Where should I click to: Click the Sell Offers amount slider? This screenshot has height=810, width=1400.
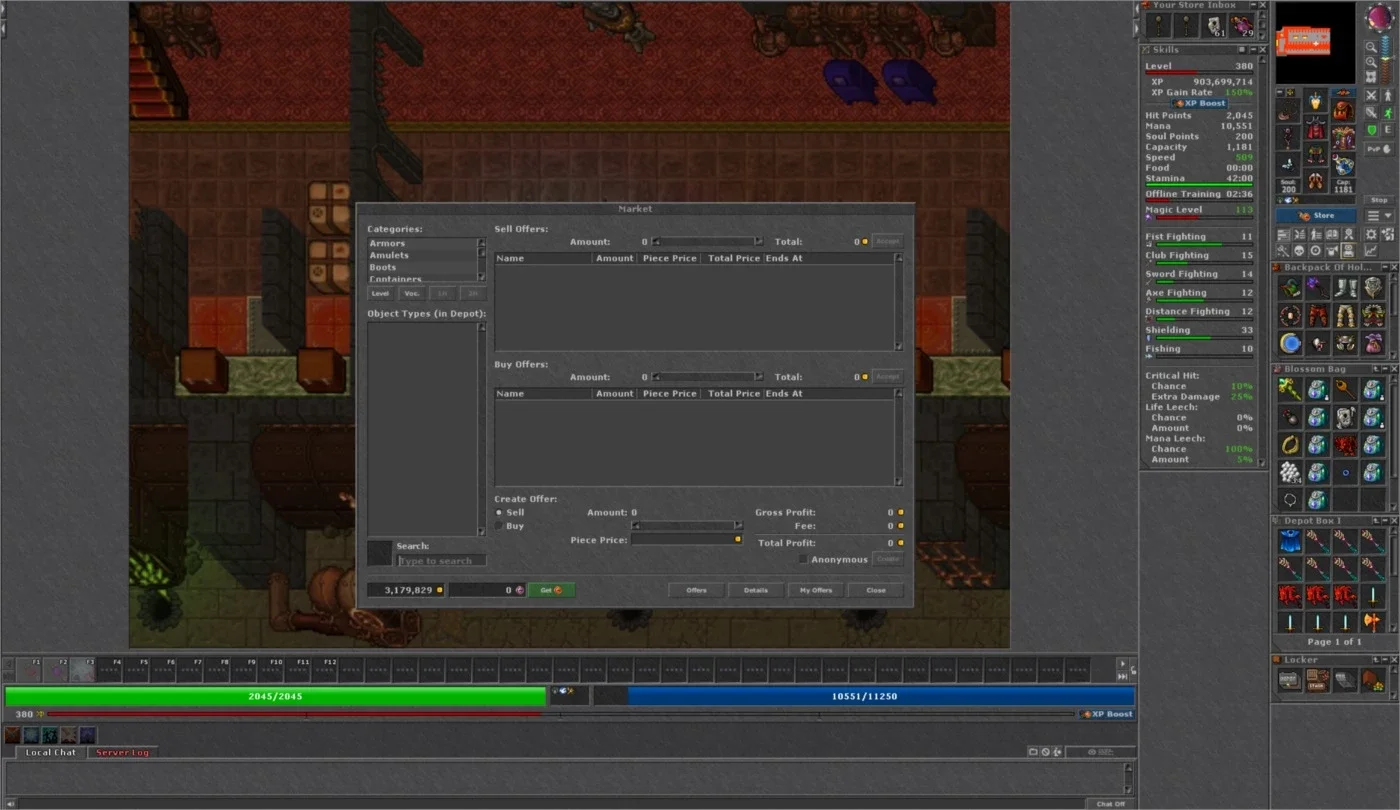point(707,241)
